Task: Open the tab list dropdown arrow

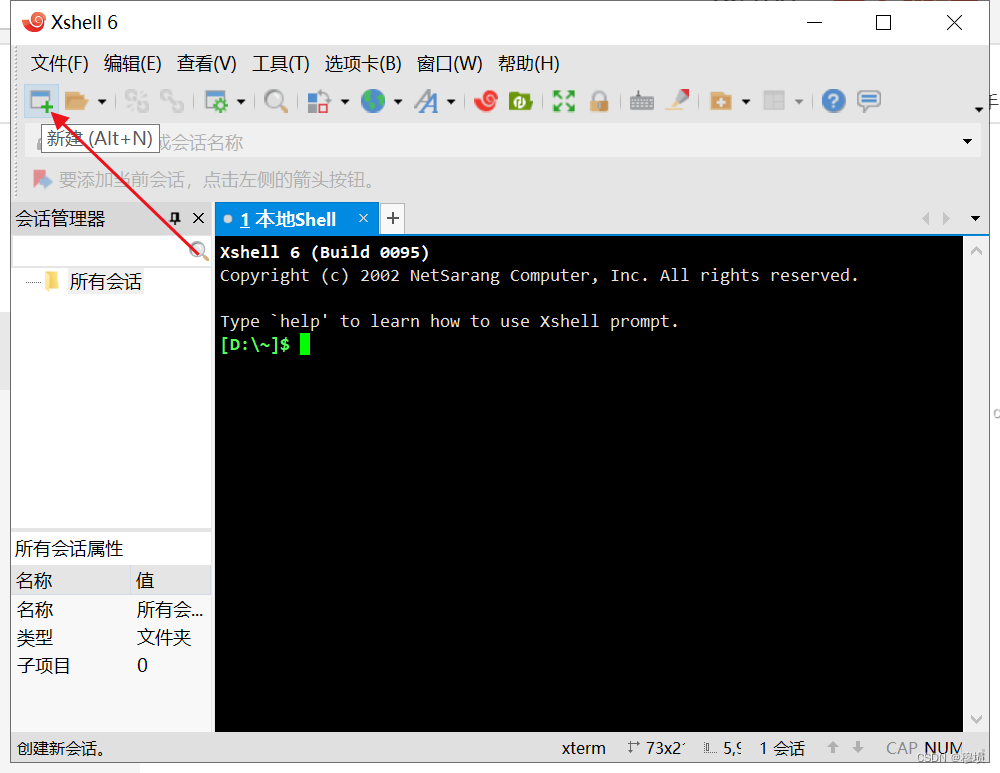Action: [x=975, y=219]
